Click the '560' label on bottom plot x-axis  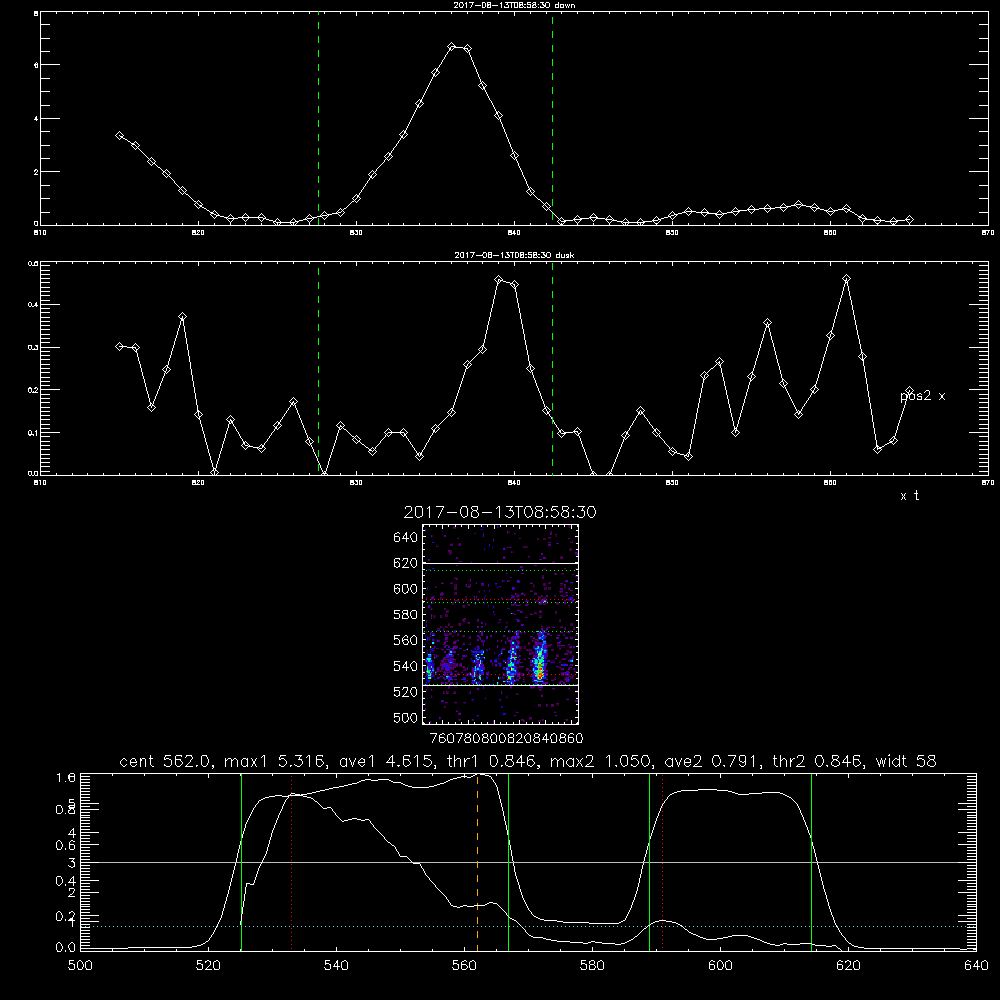(x=464, y=966)
